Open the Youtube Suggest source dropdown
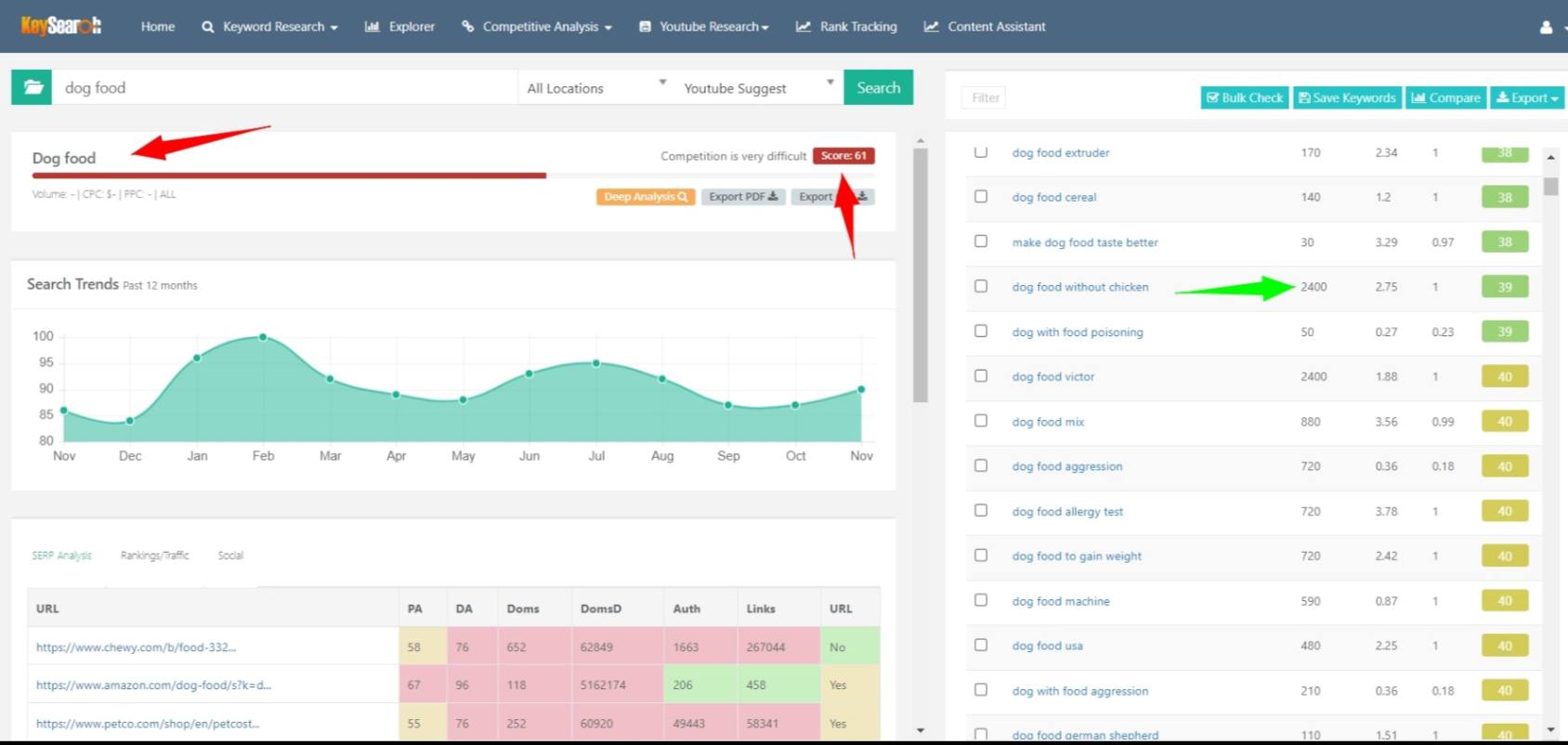The height and width of the screenshot is (745, 1568). 758,88
